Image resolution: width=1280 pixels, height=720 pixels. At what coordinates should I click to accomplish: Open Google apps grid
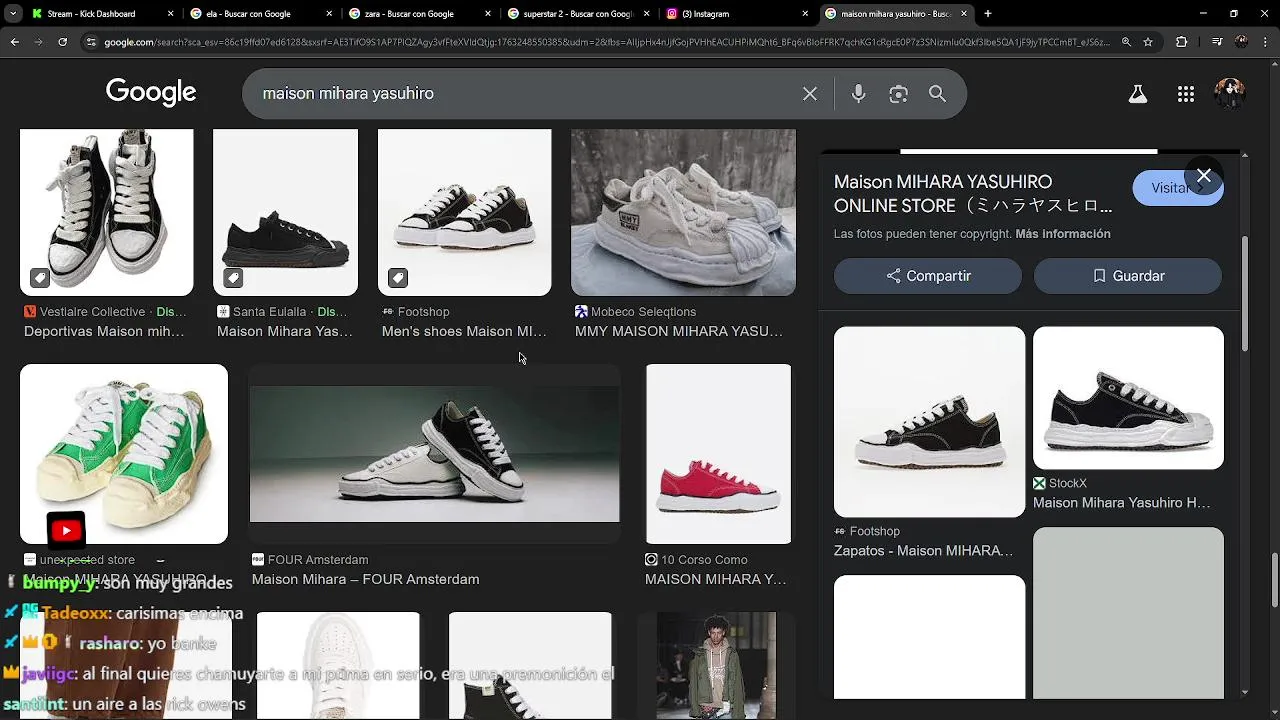1186,94
